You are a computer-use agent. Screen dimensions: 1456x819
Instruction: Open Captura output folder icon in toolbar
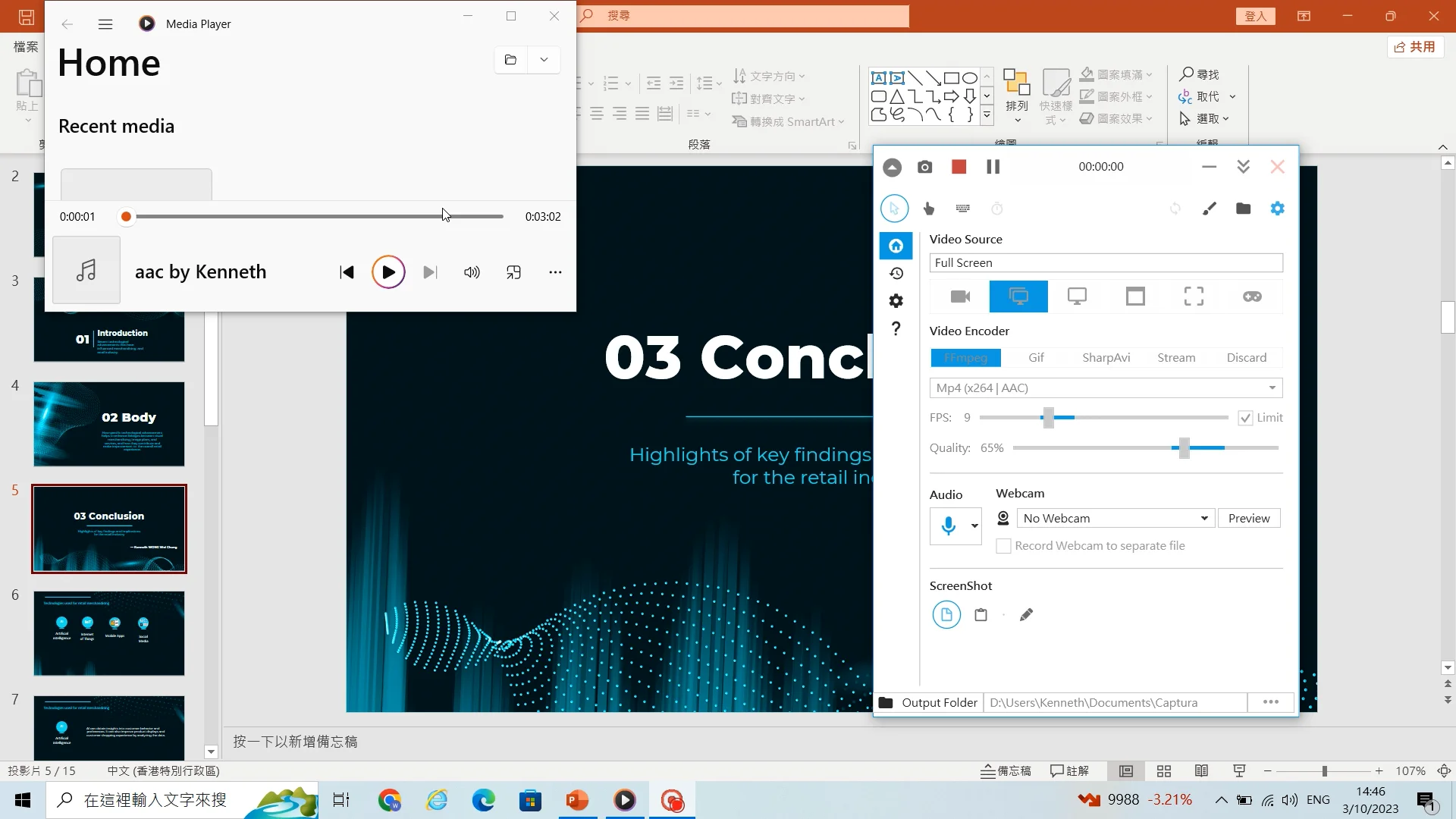pos(1243,209)
